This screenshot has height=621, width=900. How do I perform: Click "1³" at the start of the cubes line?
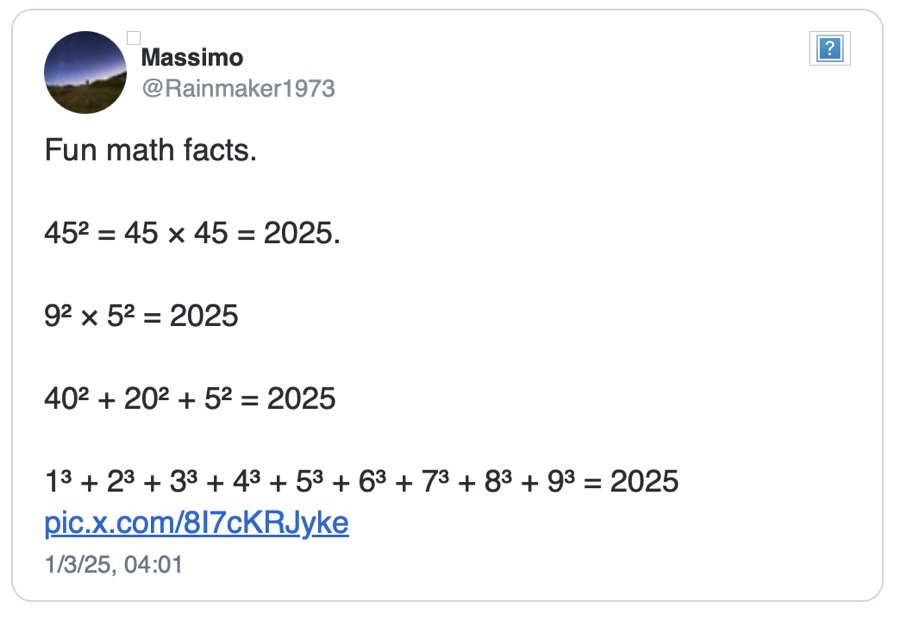pyautogui.click(x=58, y=482)
